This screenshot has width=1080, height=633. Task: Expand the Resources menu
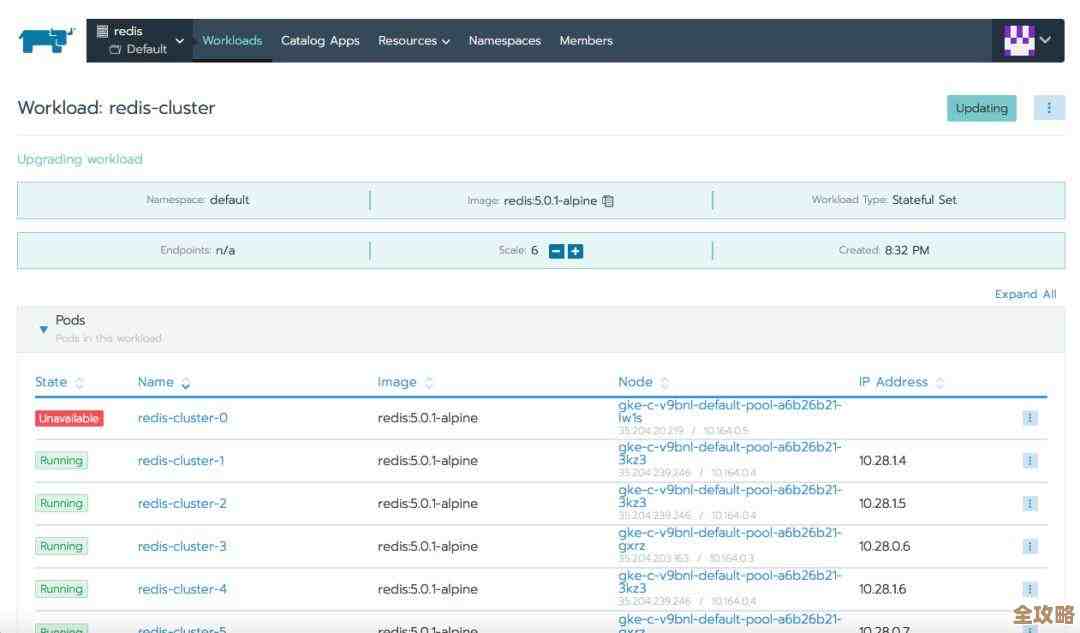click(x=413, y=41)
